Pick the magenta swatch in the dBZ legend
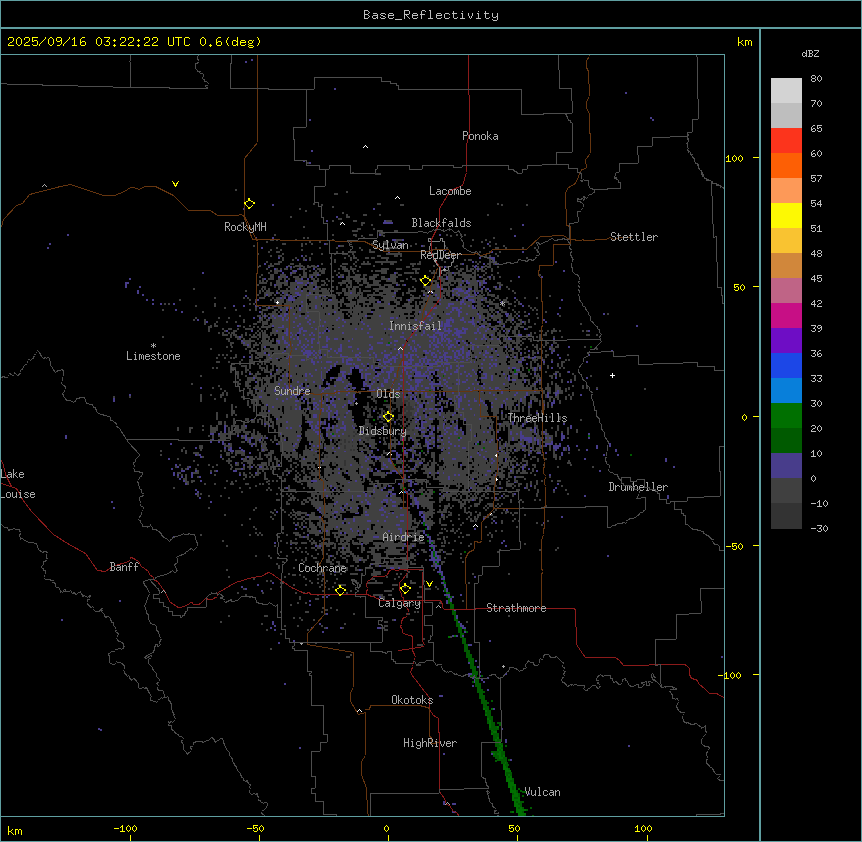 click(x=786, y=315)
